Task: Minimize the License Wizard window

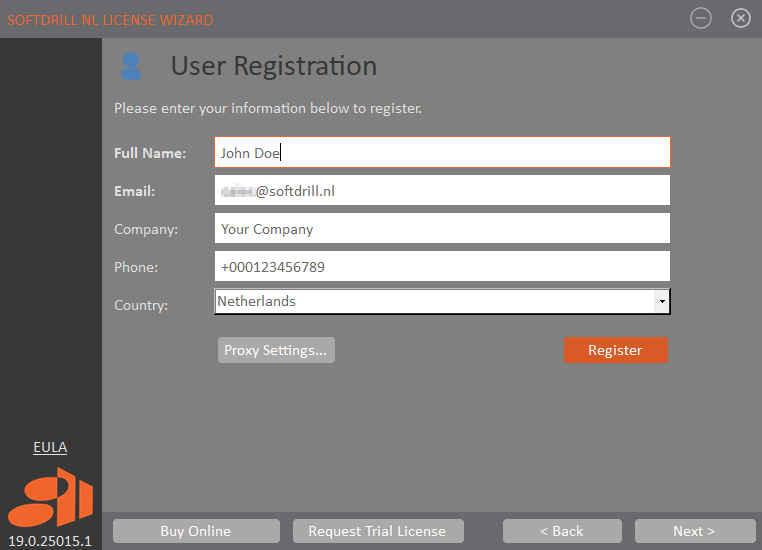Action: click(701, 18)
